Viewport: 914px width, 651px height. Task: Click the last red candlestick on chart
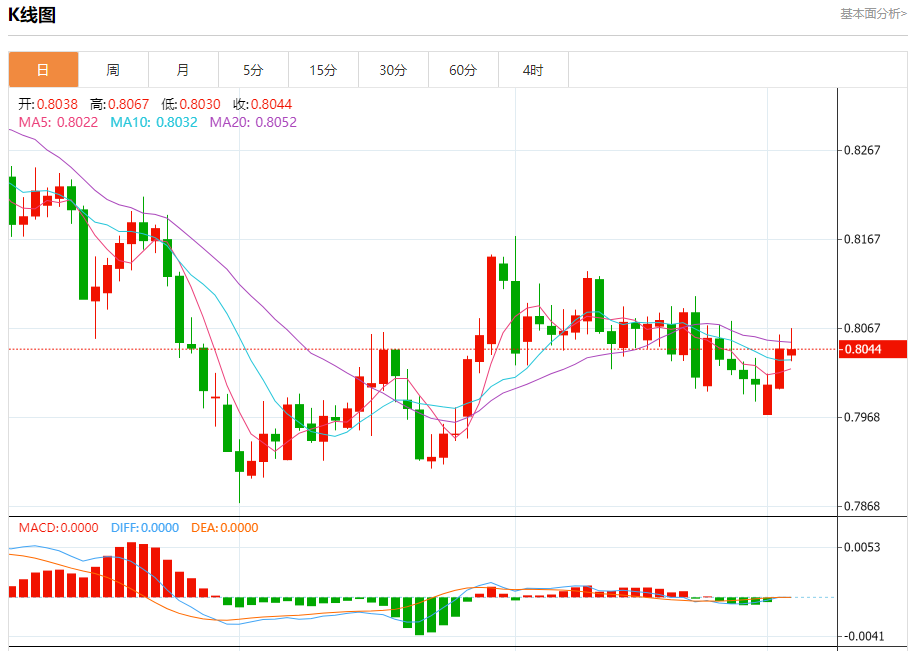[791, 352]
